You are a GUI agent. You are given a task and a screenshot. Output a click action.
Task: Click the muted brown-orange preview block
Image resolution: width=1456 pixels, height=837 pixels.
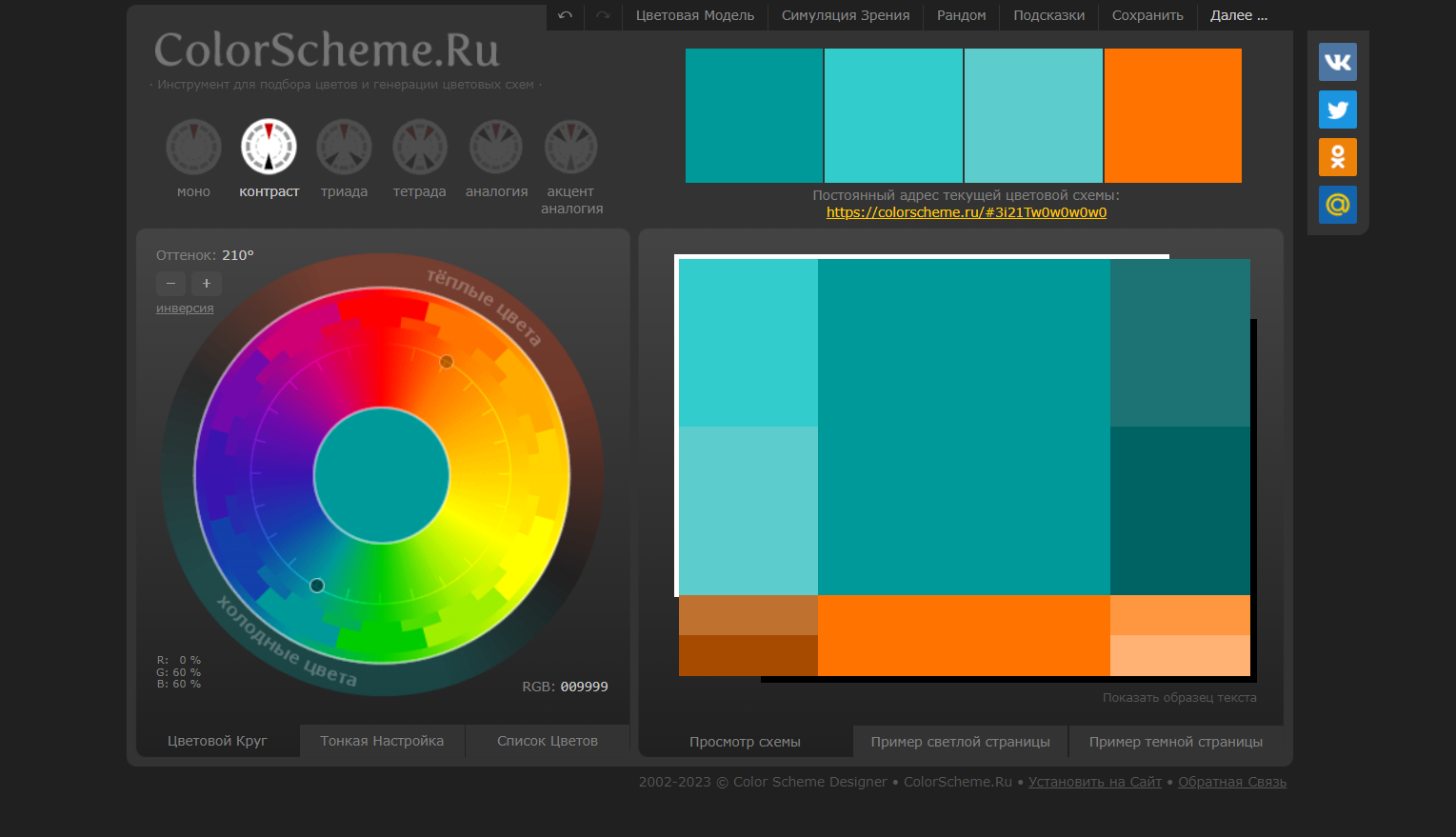(x=748, y=615)
